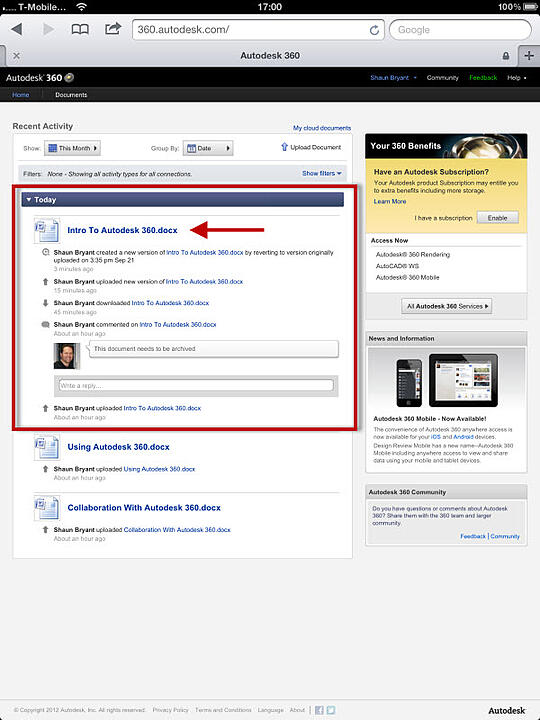Click the Twitter icon in footer

[x=331, y=710]
